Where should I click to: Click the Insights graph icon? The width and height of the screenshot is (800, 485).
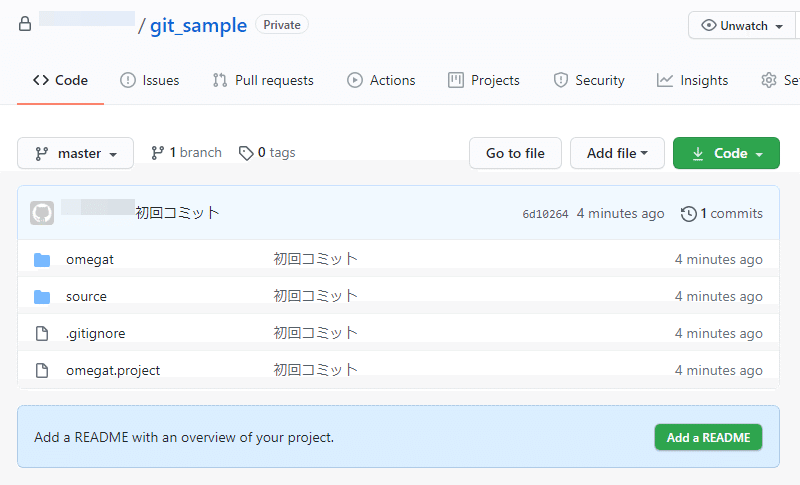coord(665,80)
